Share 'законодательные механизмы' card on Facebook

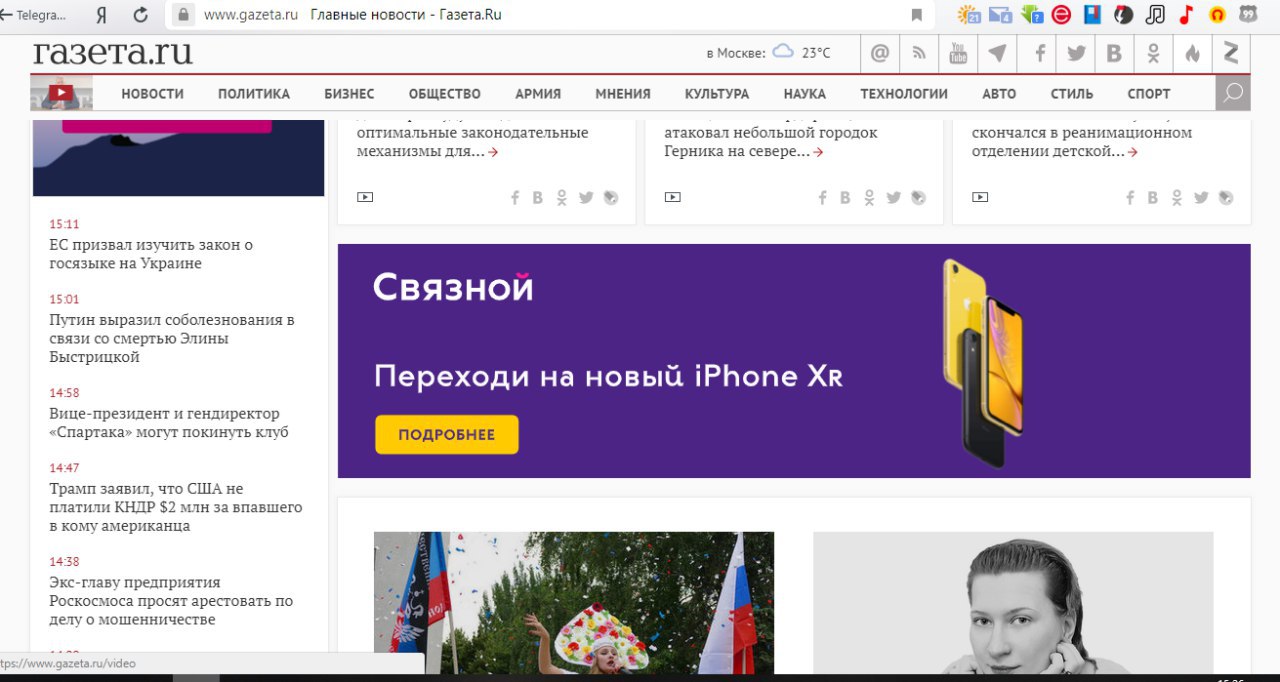click(515, 198)
